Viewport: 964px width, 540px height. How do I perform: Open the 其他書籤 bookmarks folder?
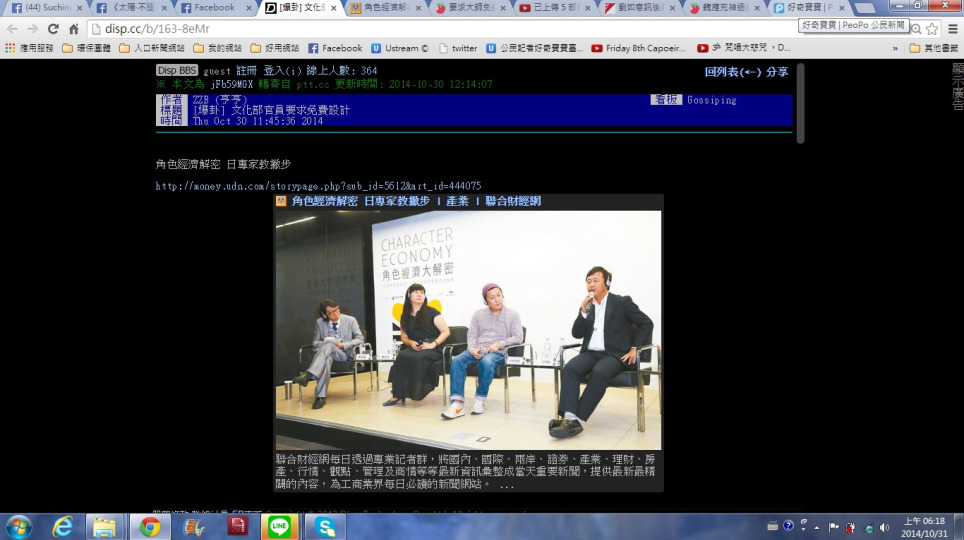coord(932,48)
